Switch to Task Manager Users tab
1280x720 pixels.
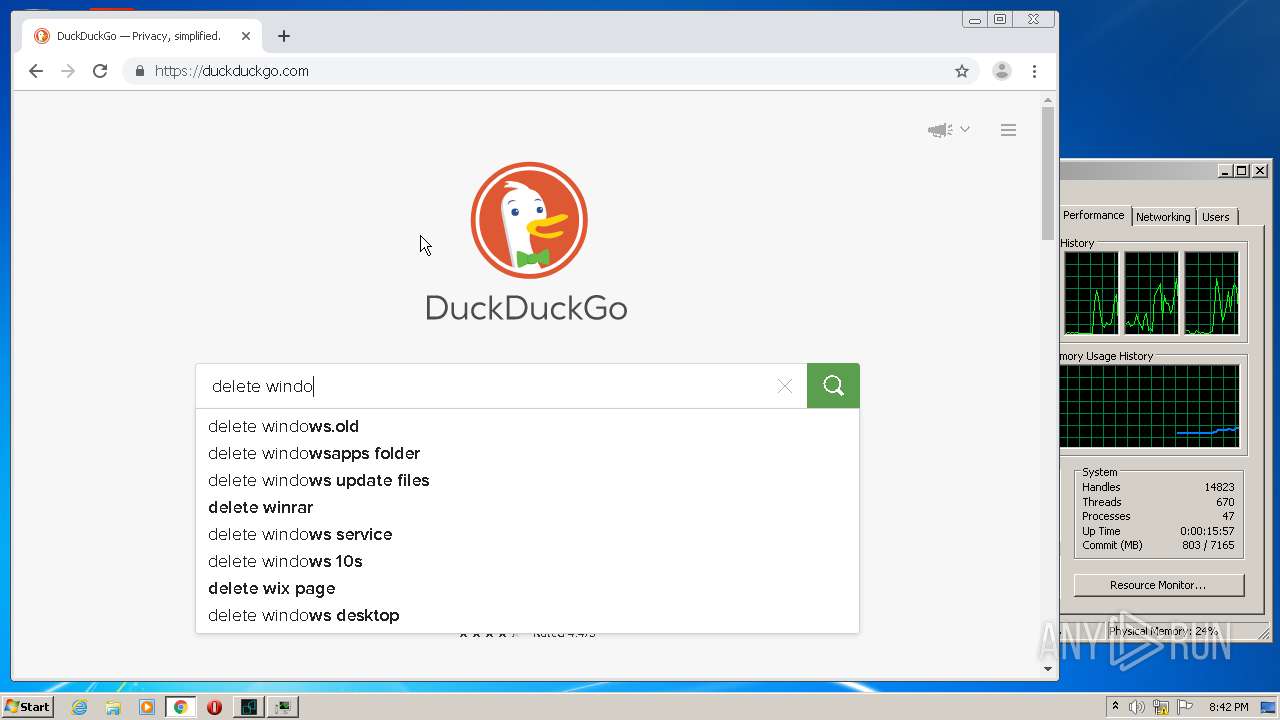(x=1216, y=217)
